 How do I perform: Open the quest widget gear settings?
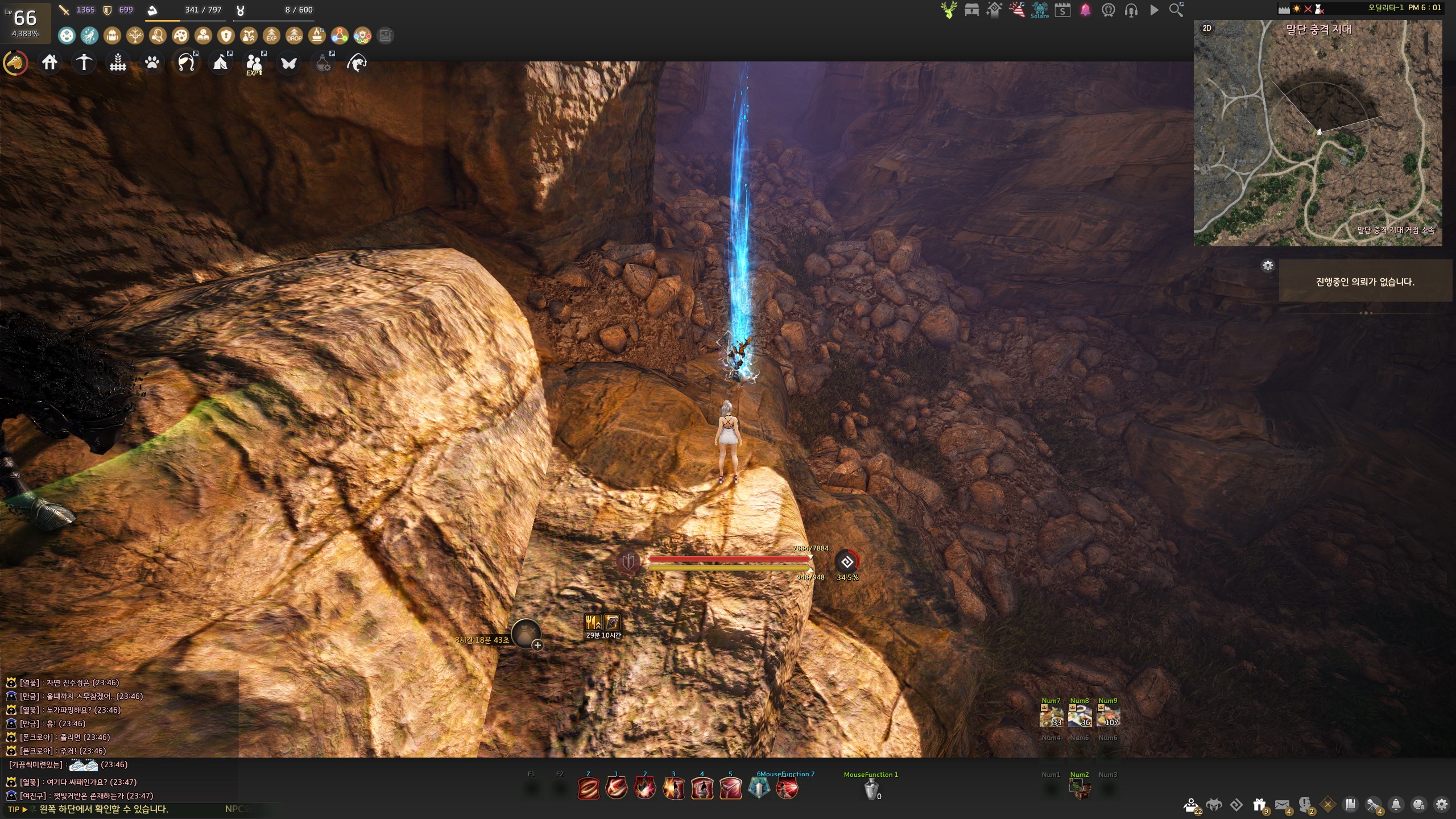coord(1268,266)
